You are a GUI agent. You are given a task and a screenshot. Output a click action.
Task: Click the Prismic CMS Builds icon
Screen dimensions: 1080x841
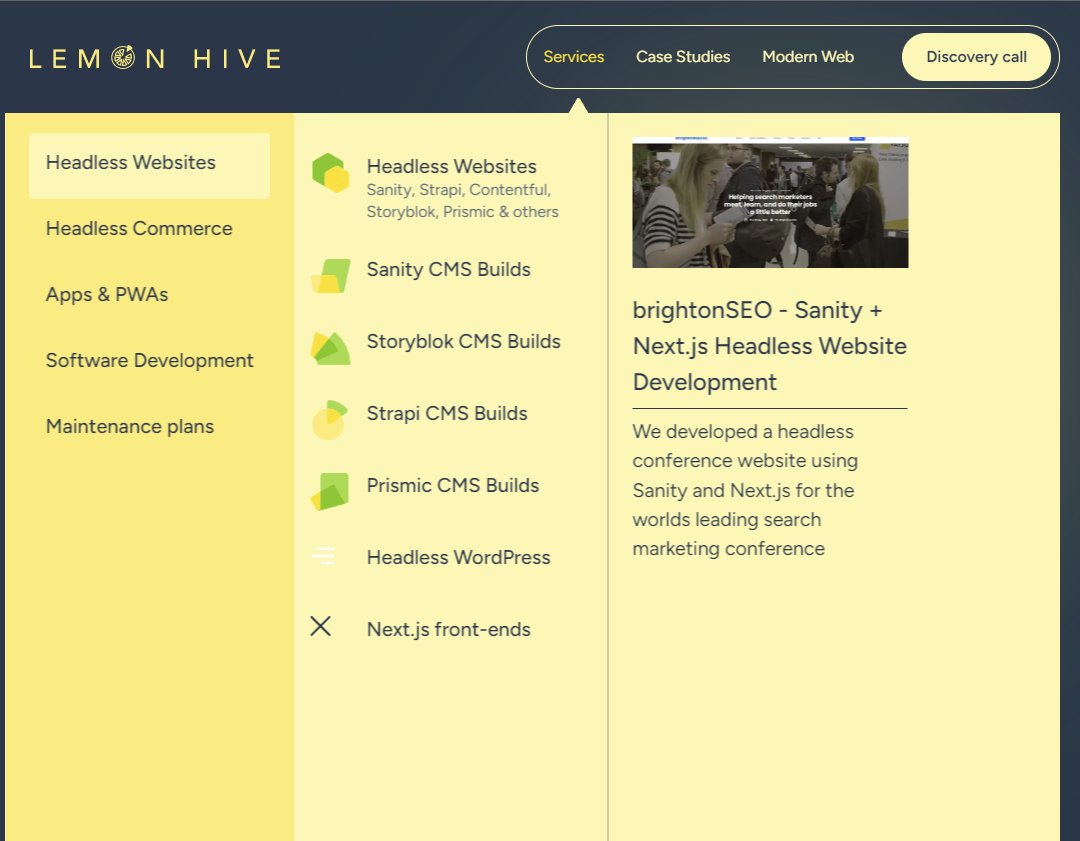pyautogui.click(x=330, y=491)
